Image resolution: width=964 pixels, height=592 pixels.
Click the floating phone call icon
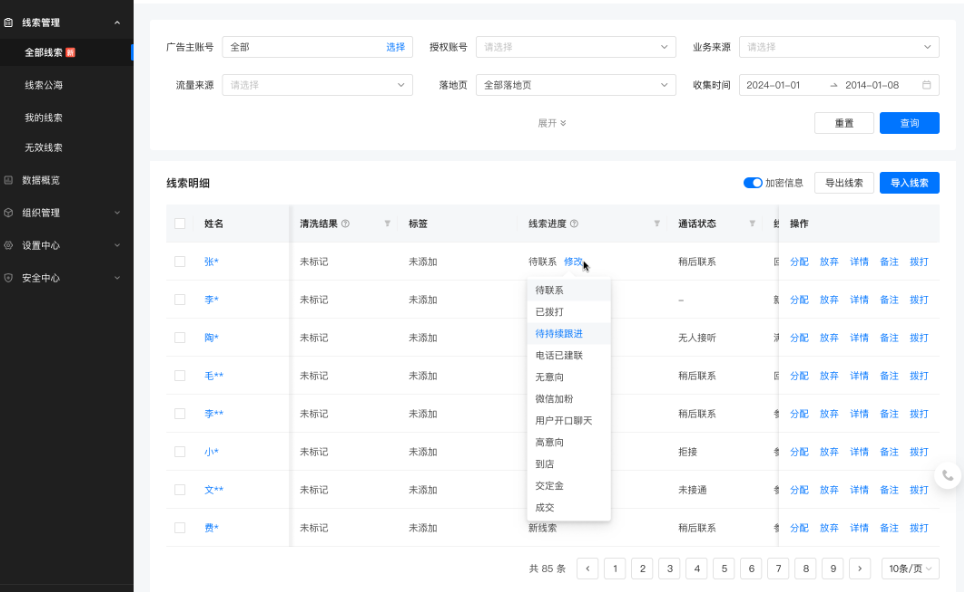pos(948,475)
